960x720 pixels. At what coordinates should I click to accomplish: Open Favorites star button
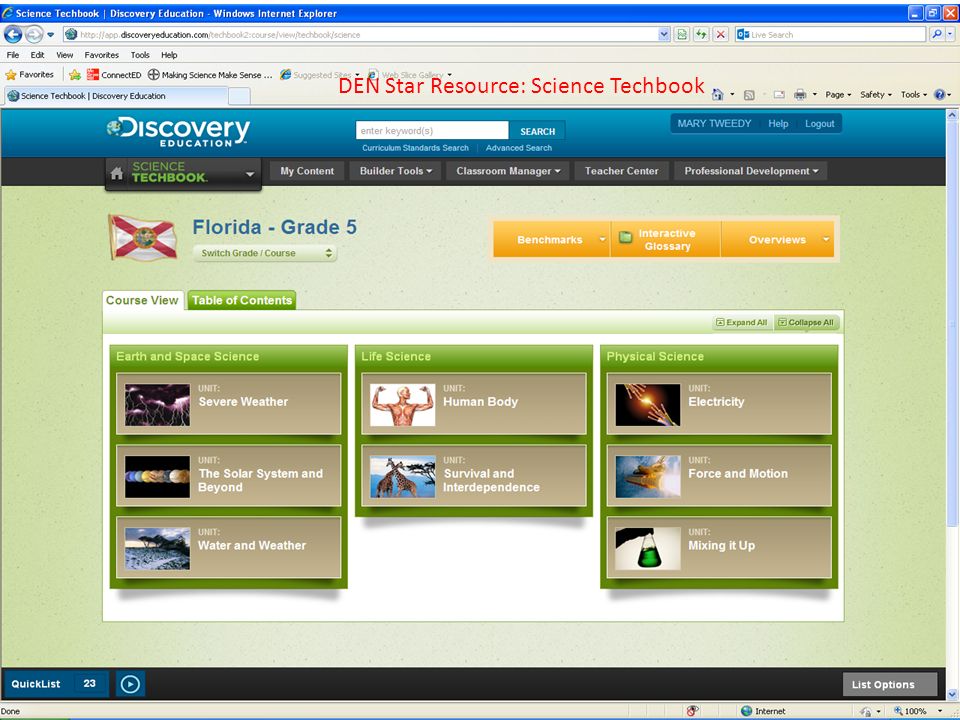pyautogui.click(x=30, y=75)
